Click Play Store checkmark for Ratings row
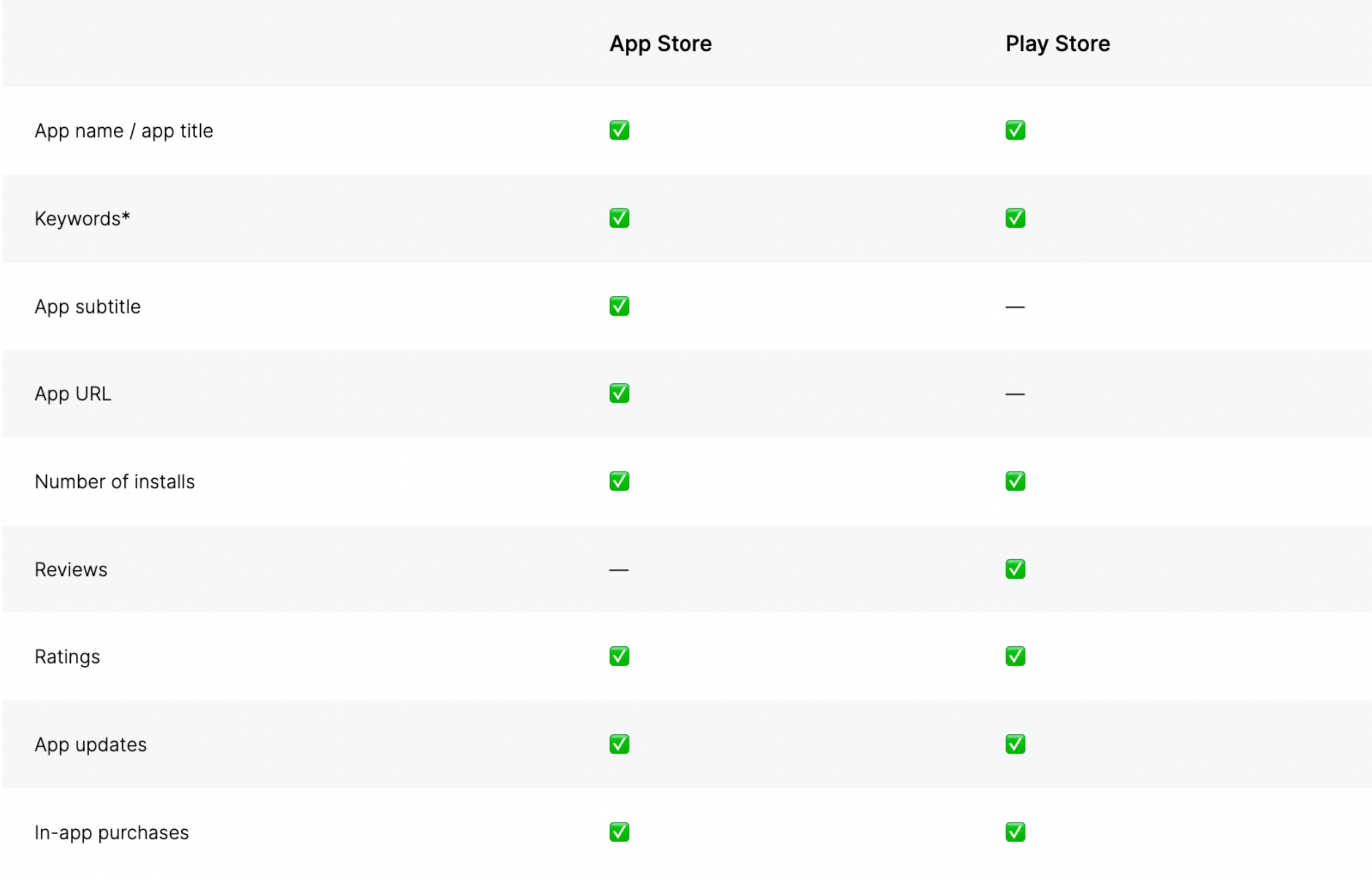Viewport: 1372px width, 880px height. pyautogui.click(x=1015, y=656)
